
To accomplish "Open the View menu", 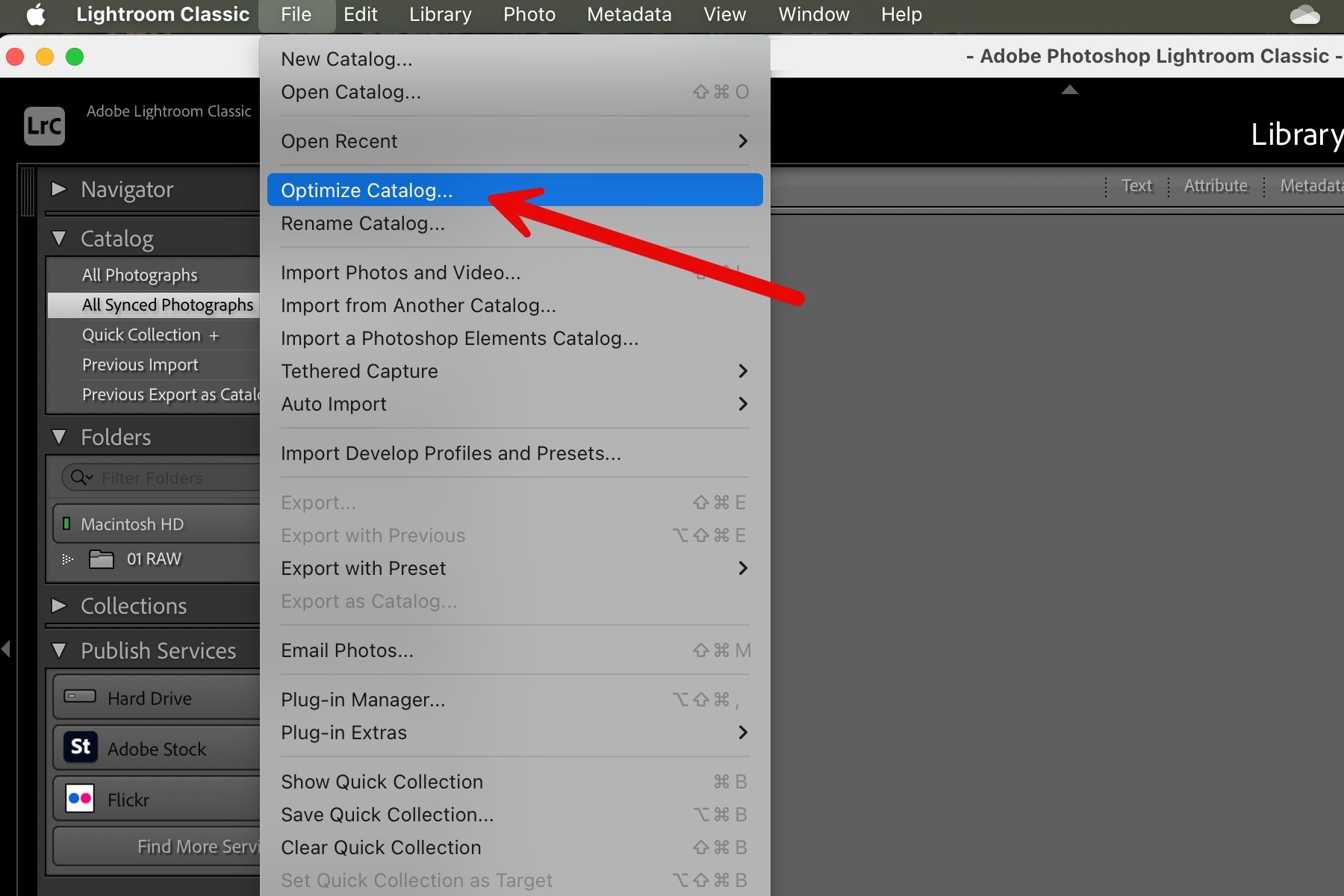I will coord(724,14).
